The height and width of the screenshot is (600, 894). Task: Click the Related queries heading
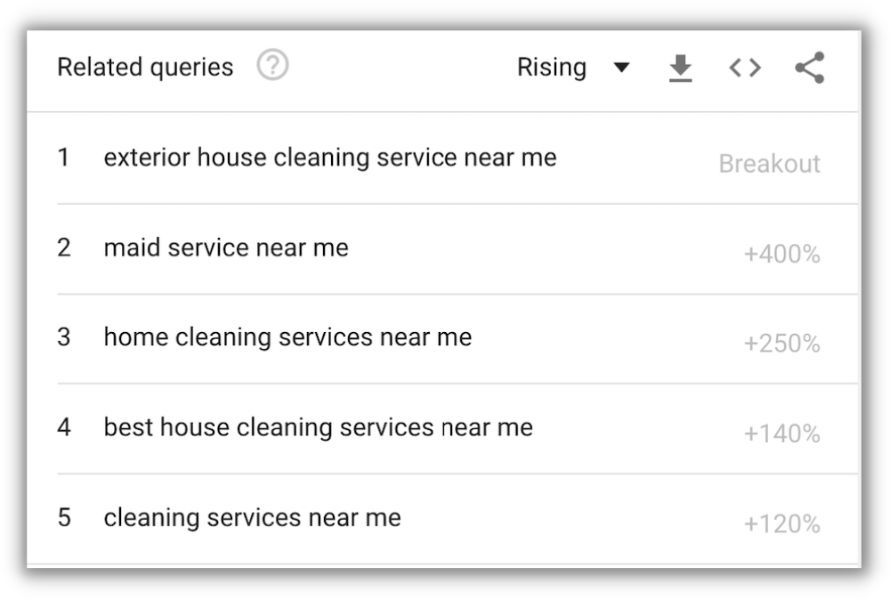pos(145,67)
